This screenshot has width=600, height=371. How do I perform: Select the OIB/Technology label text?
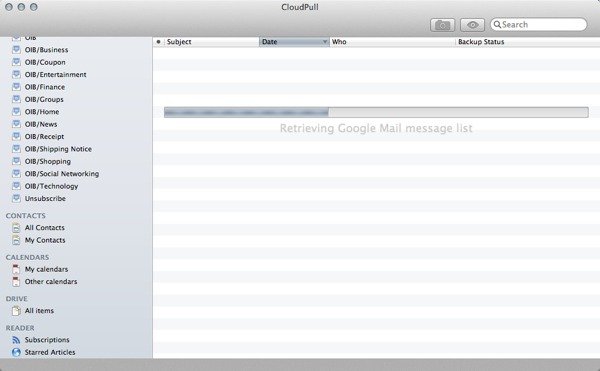coord(51,186)
